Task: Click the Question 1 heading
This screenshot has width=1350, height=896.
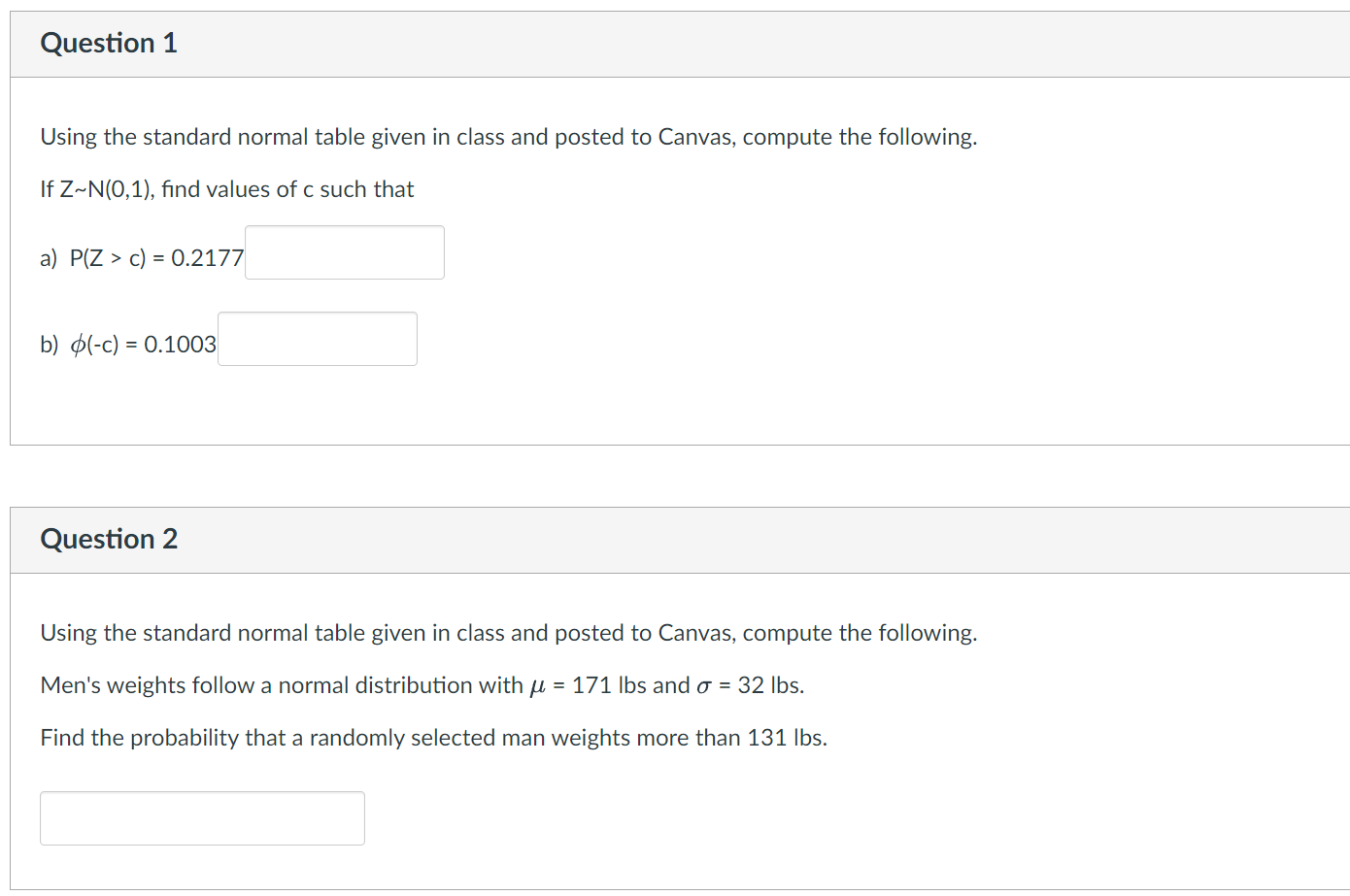Action: (x=109, y=44)
